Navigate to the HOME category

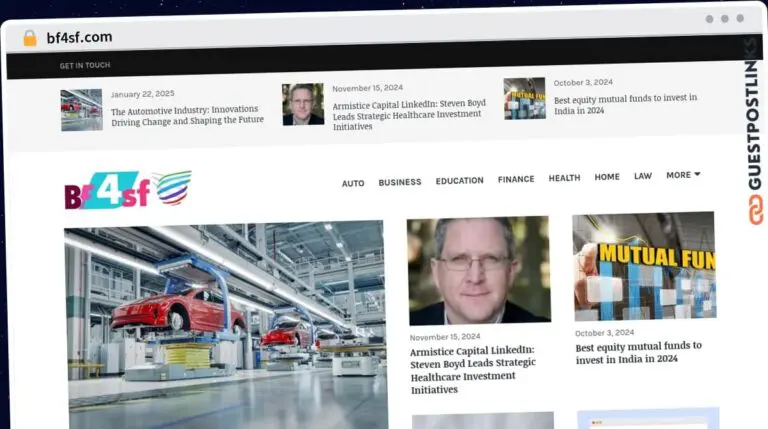click(607, 177)
